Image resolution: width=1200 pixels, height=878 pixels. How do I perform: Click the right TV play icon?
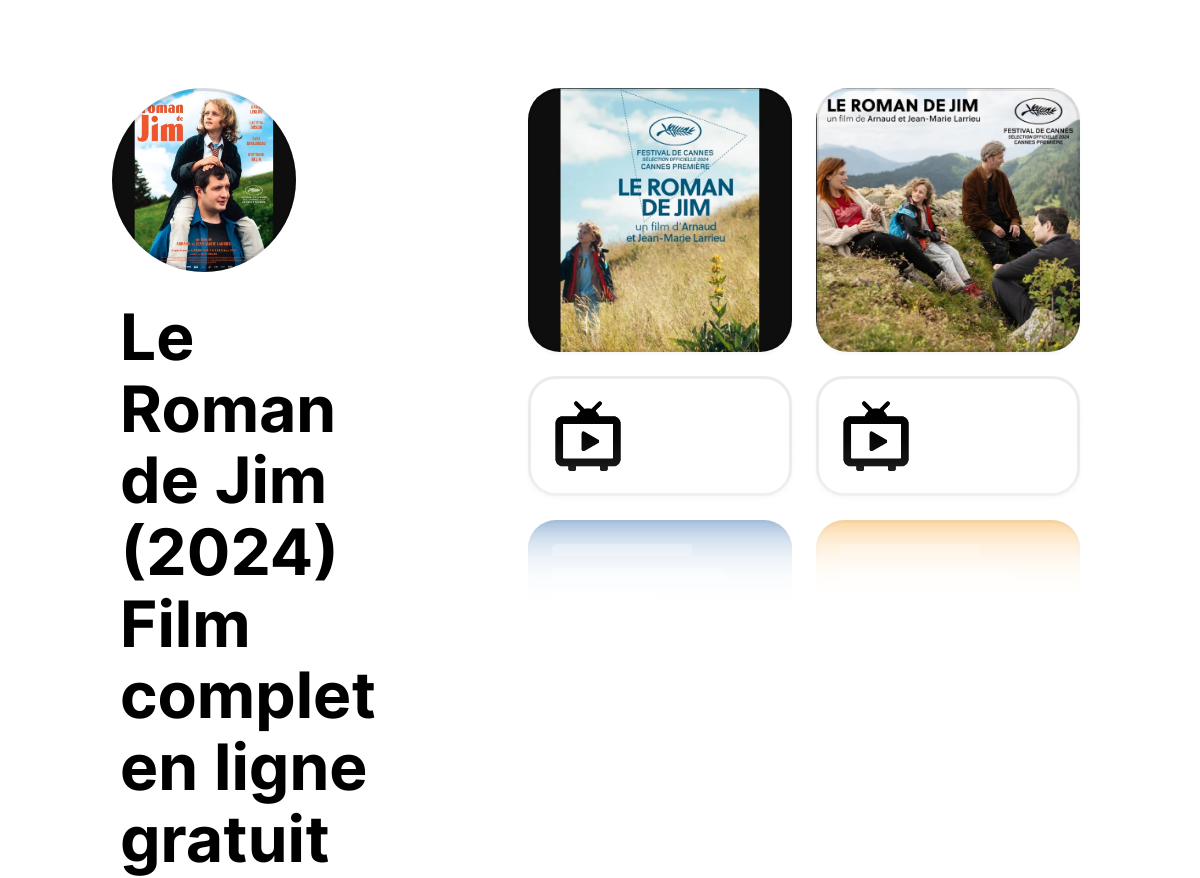(x=876, y=436)
